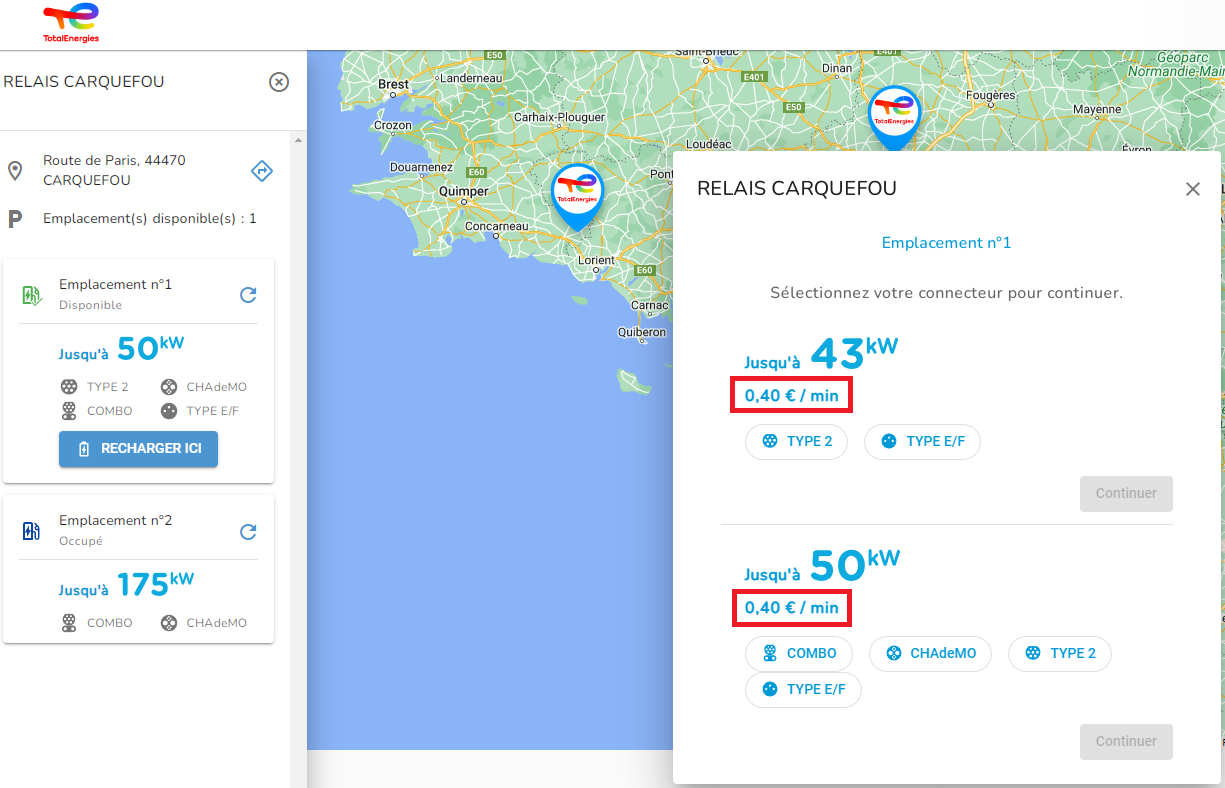Click Emplacement n°1 heading in dialog

point(946,243)
